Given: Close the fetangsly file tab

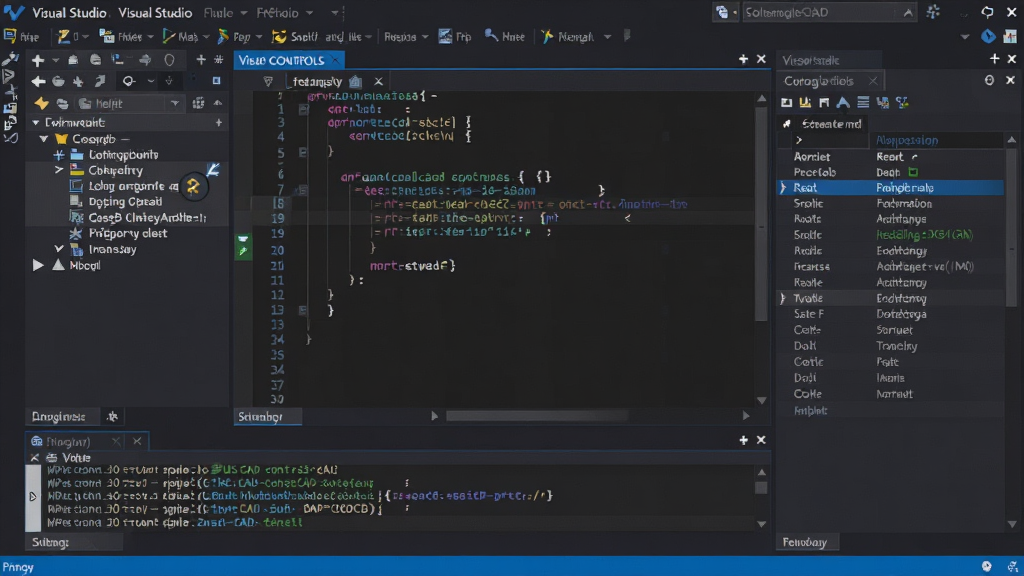Looking at the screenshot, I should (378, 82).
